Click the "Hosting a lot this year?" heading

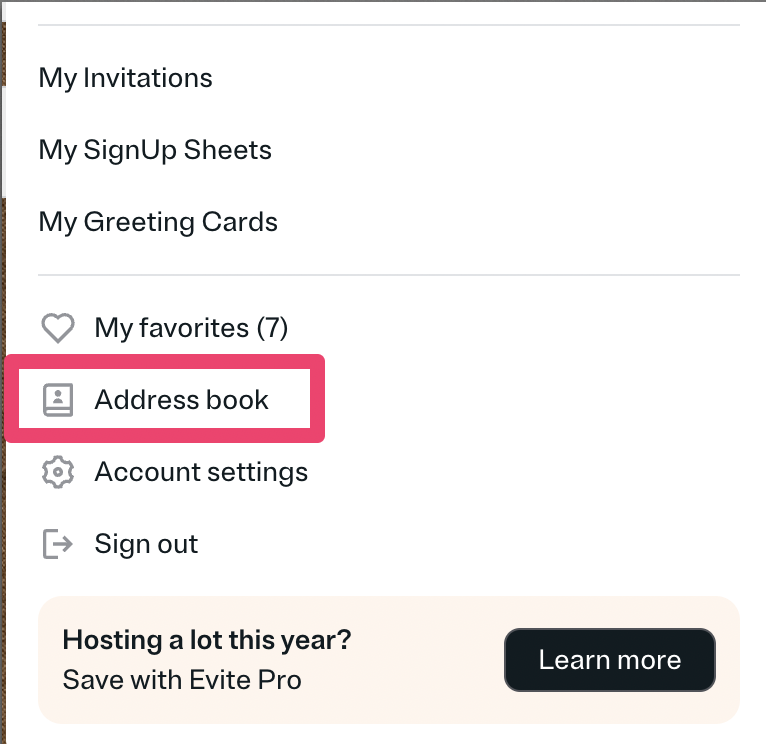[x=207, y=640]
